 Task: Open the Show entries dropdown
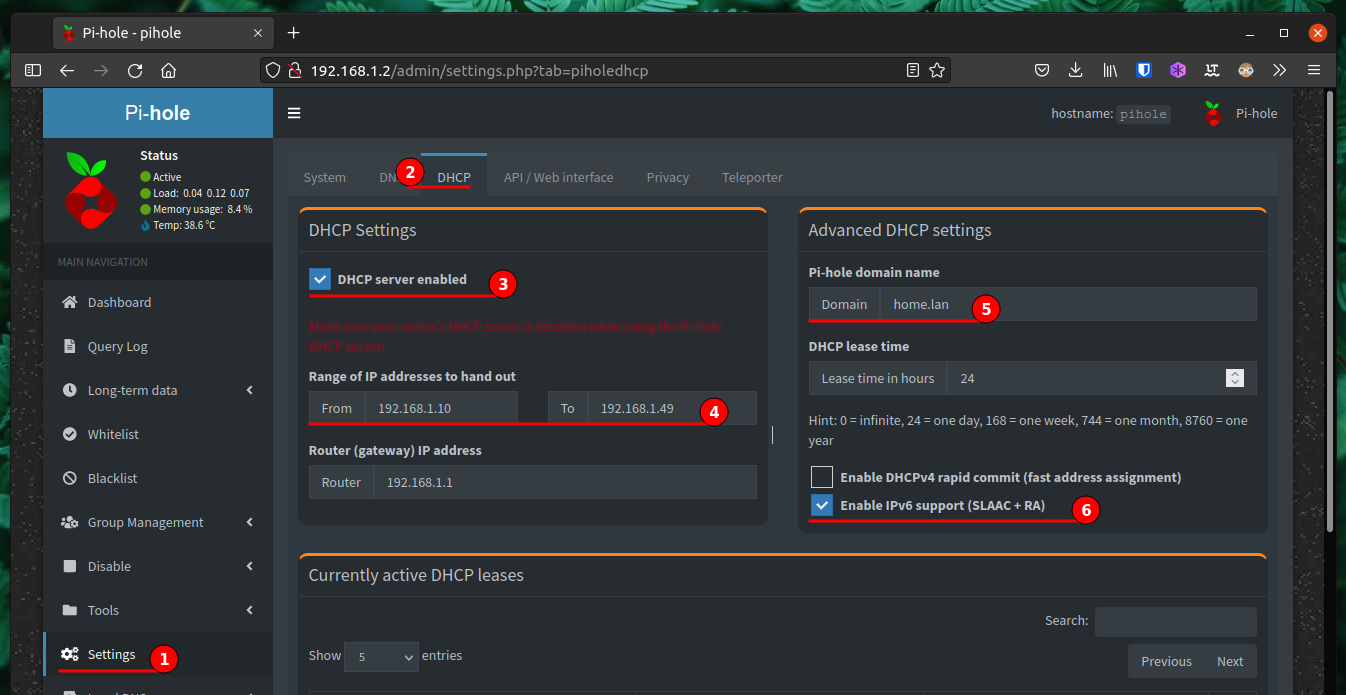[x=381, y=656]
